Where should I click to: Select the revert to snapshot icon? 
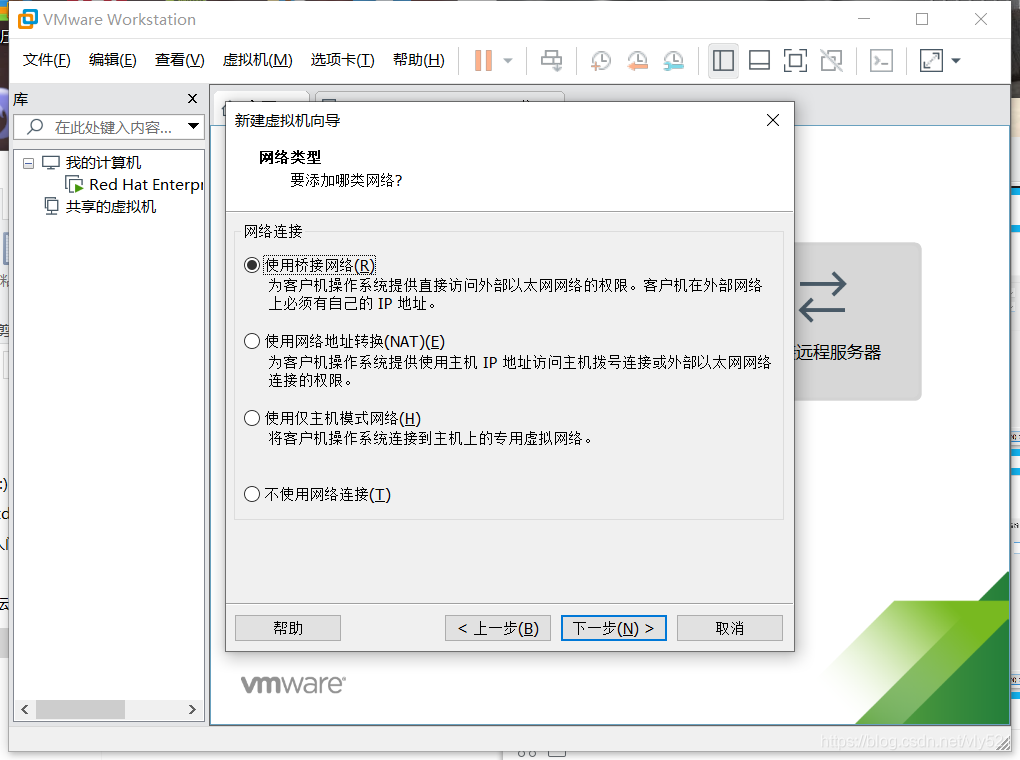637,60
